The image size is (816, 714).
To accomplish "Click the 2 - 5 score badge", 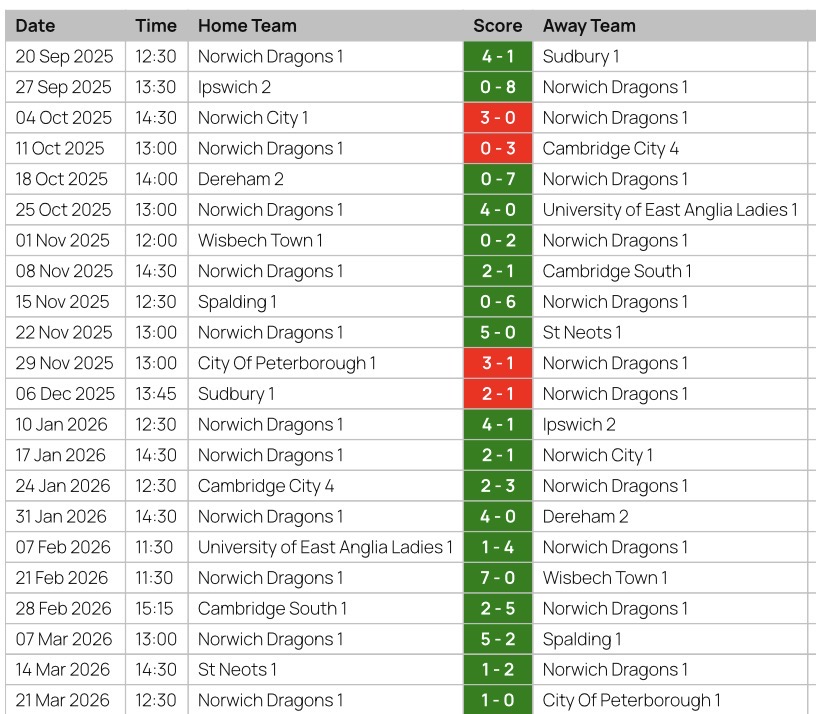I will point(498,609).
